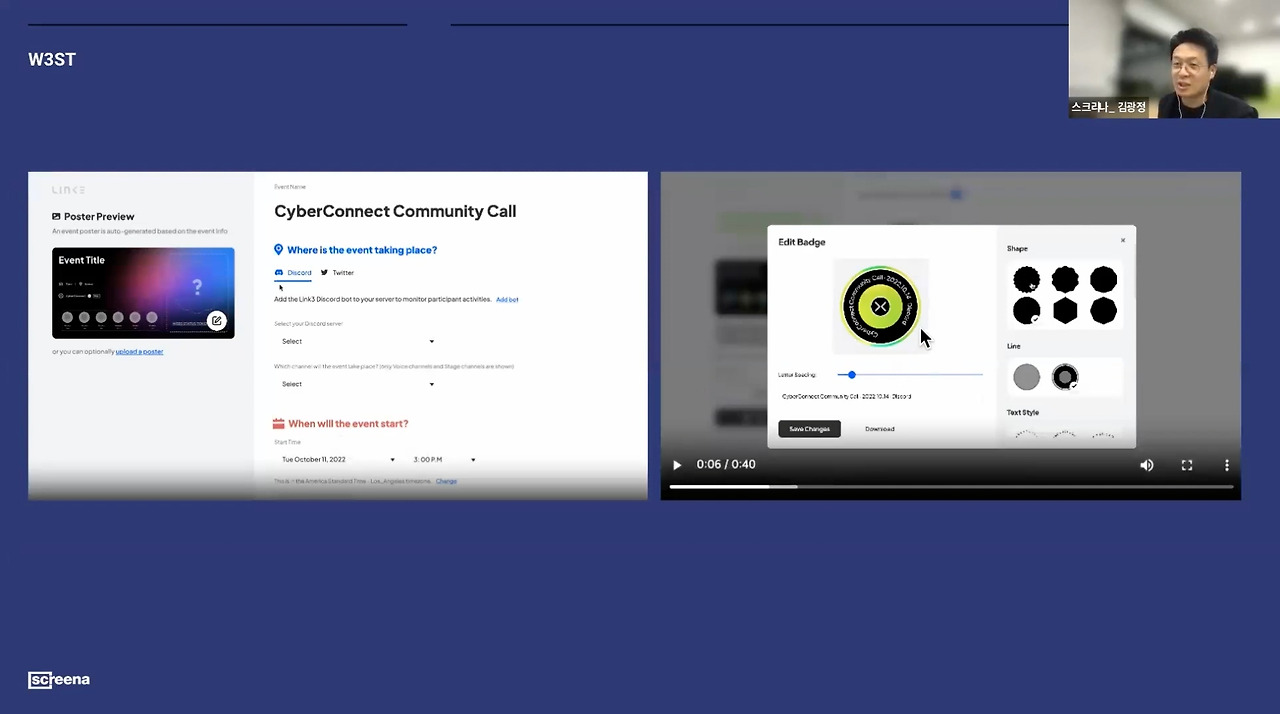
Task: Select the bottom-right decagon badge shape
Action: [1103, 311]
